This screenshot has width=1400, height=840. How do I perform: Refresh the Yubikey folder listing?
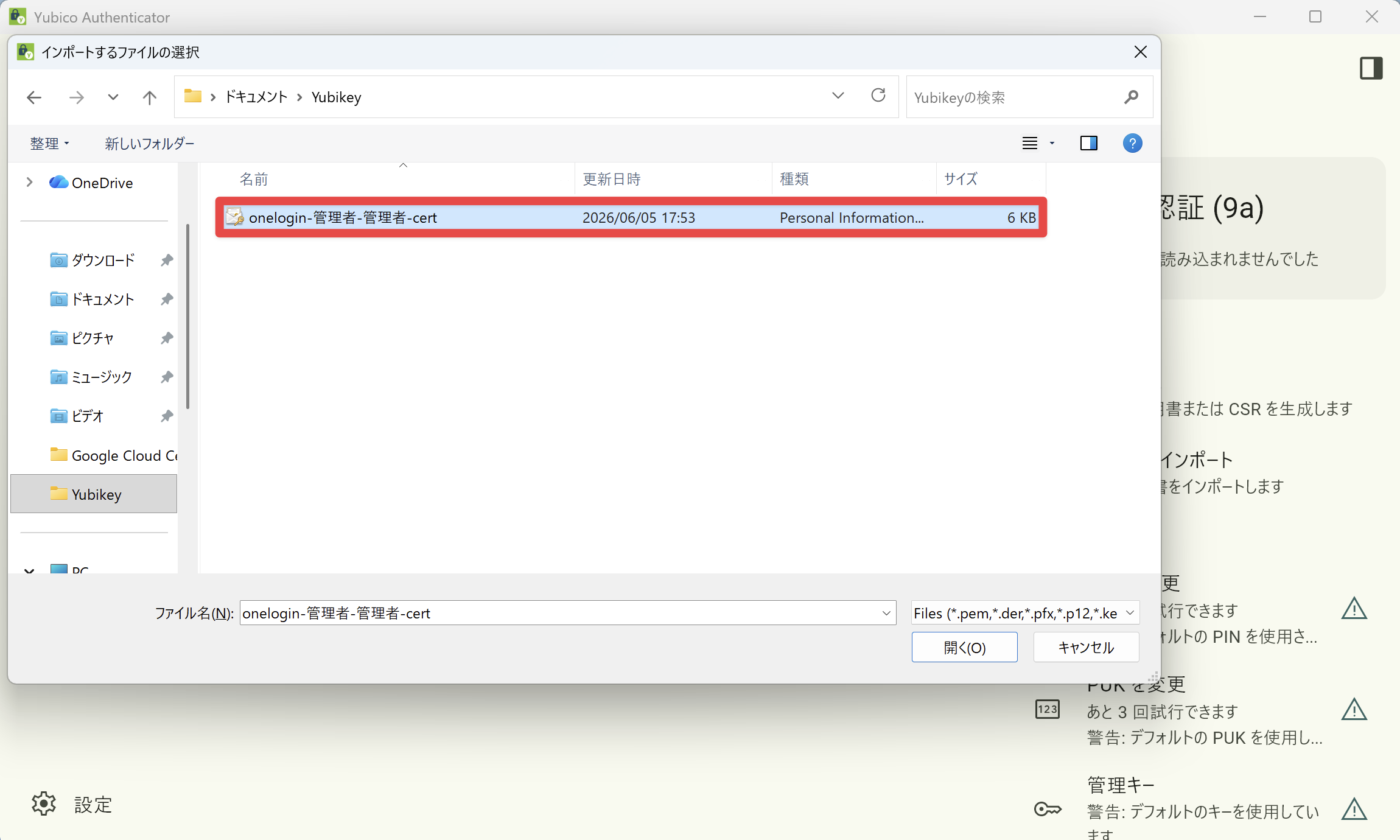[878, 96]
